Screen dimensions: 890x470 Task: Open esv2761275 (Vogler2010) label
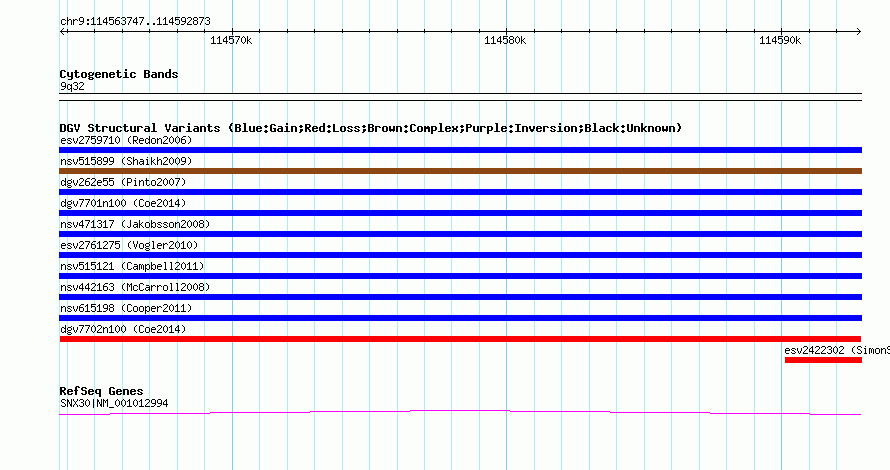129,245
